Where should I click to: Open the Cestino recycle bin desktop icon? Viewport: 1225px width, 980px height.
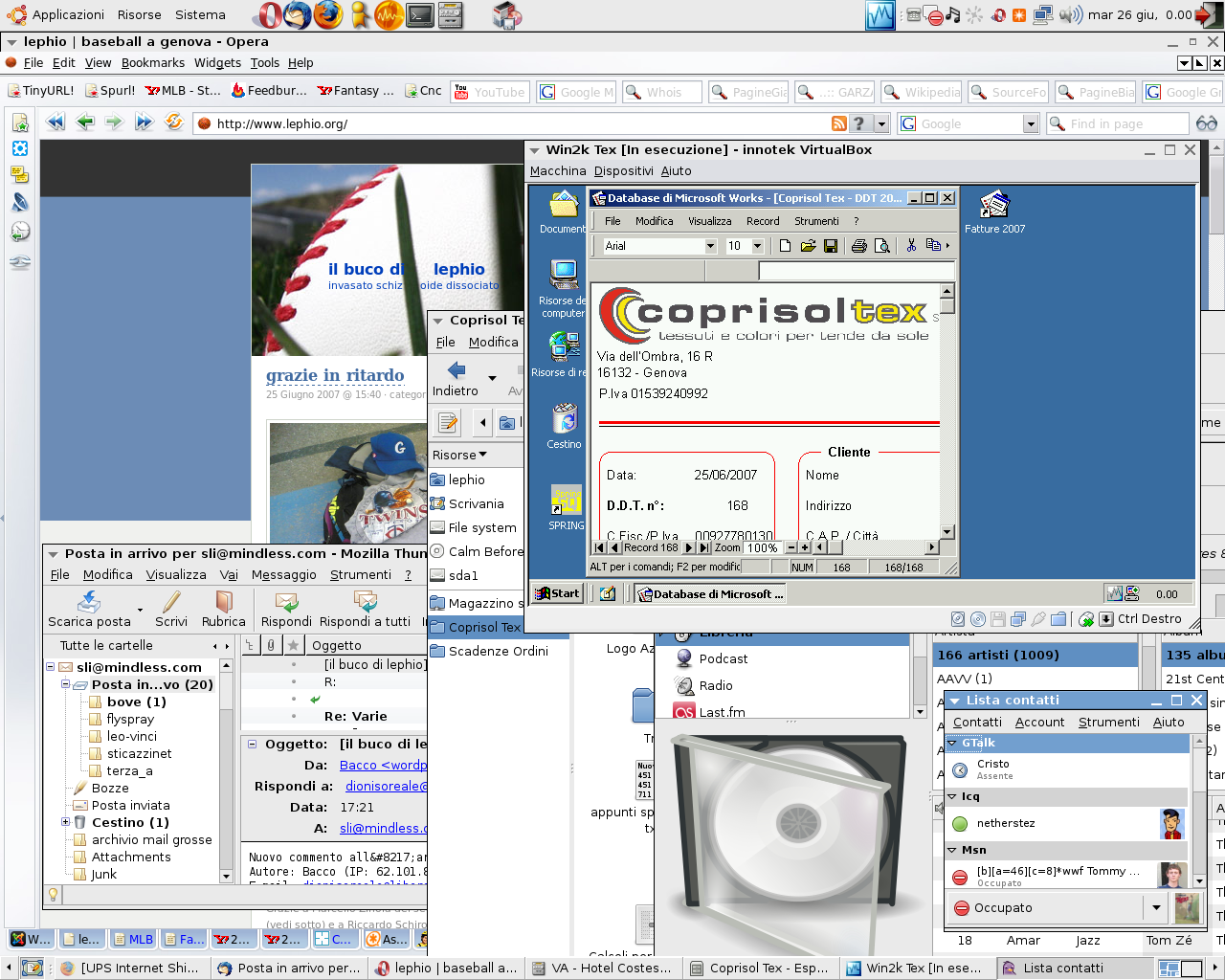(565, 426)
